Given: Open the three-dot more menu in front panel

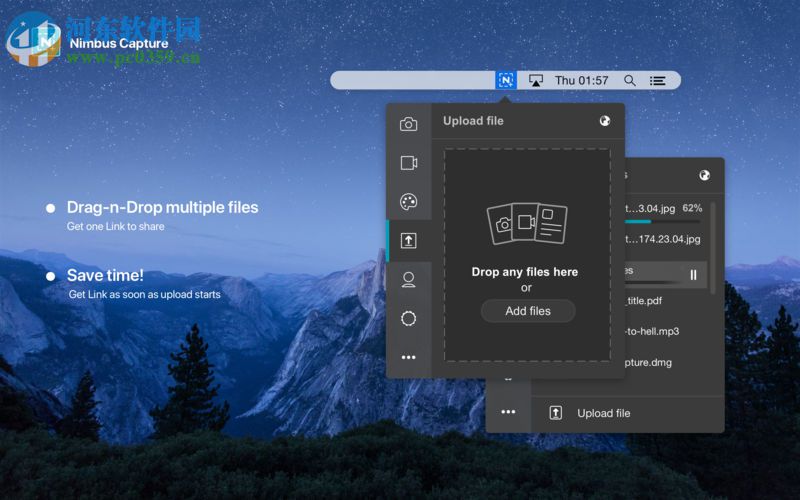Looking at the screenshot, I should pyautogui.click(x=408, y=357).
